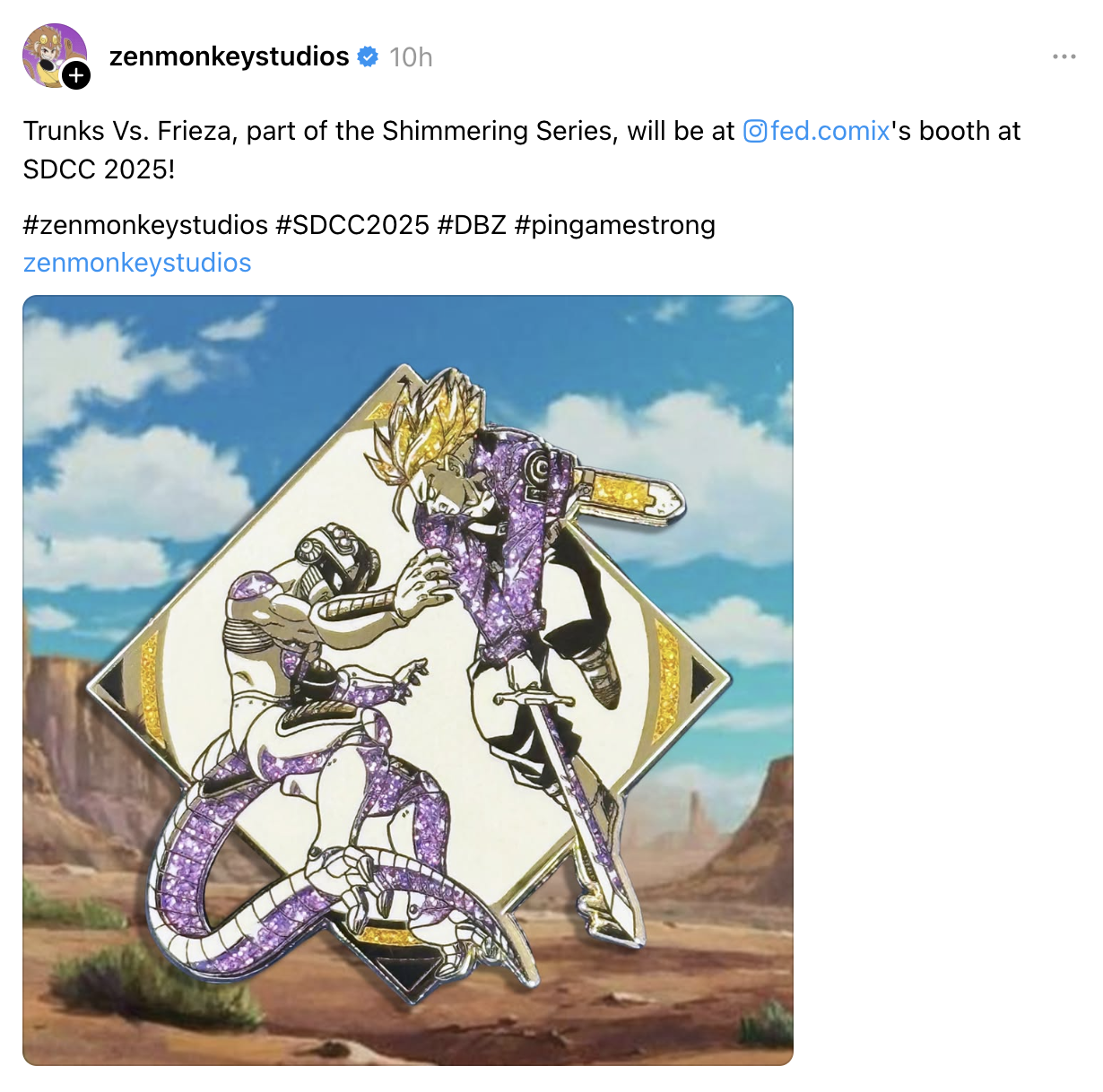The height and width of the screenshot is (1092, 1103).
Task: Open the three-dot more options menu
Action: pyautogui.click(x=1064, y=56)
